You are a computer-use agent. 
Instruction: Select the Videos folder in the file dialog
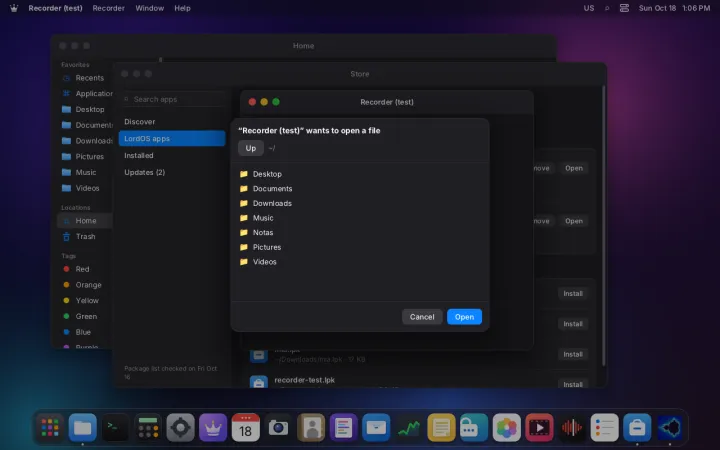click(x=360, y=262)
